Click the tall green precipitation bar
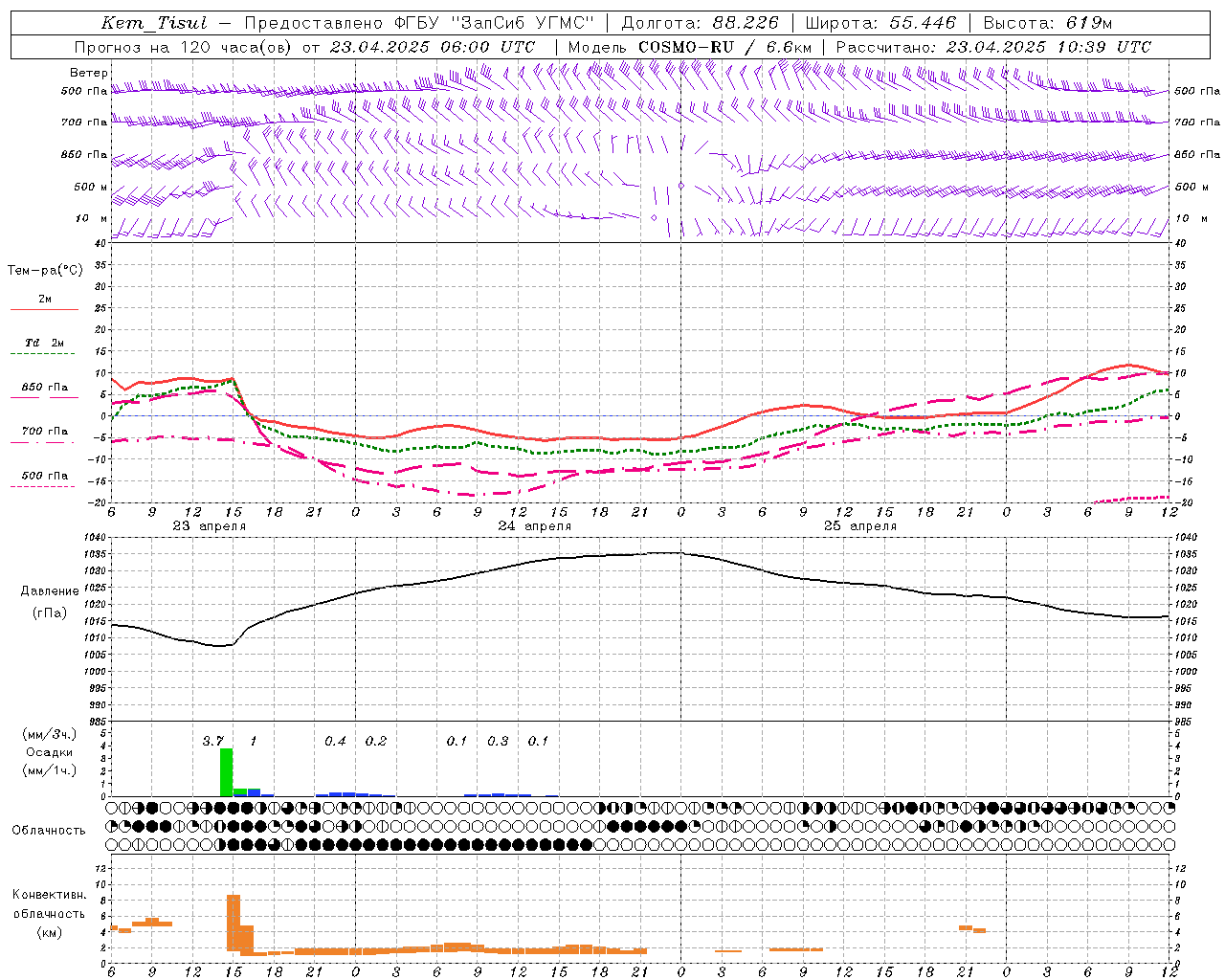This screenshot has width=1225, height=980. 227,772
